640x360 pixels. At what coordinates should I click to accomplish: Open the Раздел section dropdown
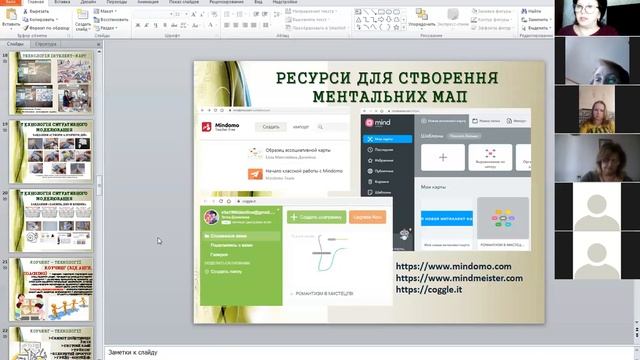point(106,28)
